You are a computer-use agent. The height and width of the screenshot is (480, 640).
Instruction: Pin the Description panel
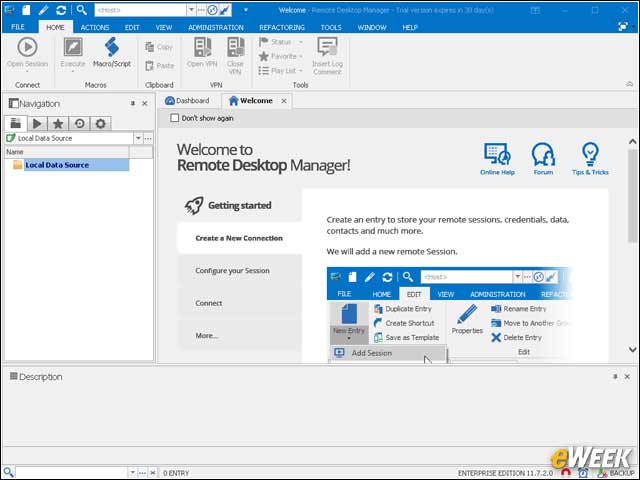point(615,377)
